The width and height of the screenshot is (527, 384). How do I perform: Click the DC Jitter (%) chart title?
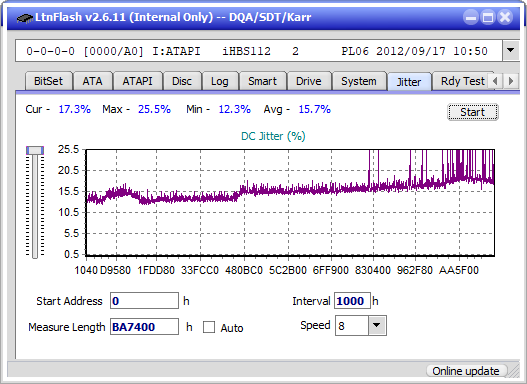tap(273, 136)
